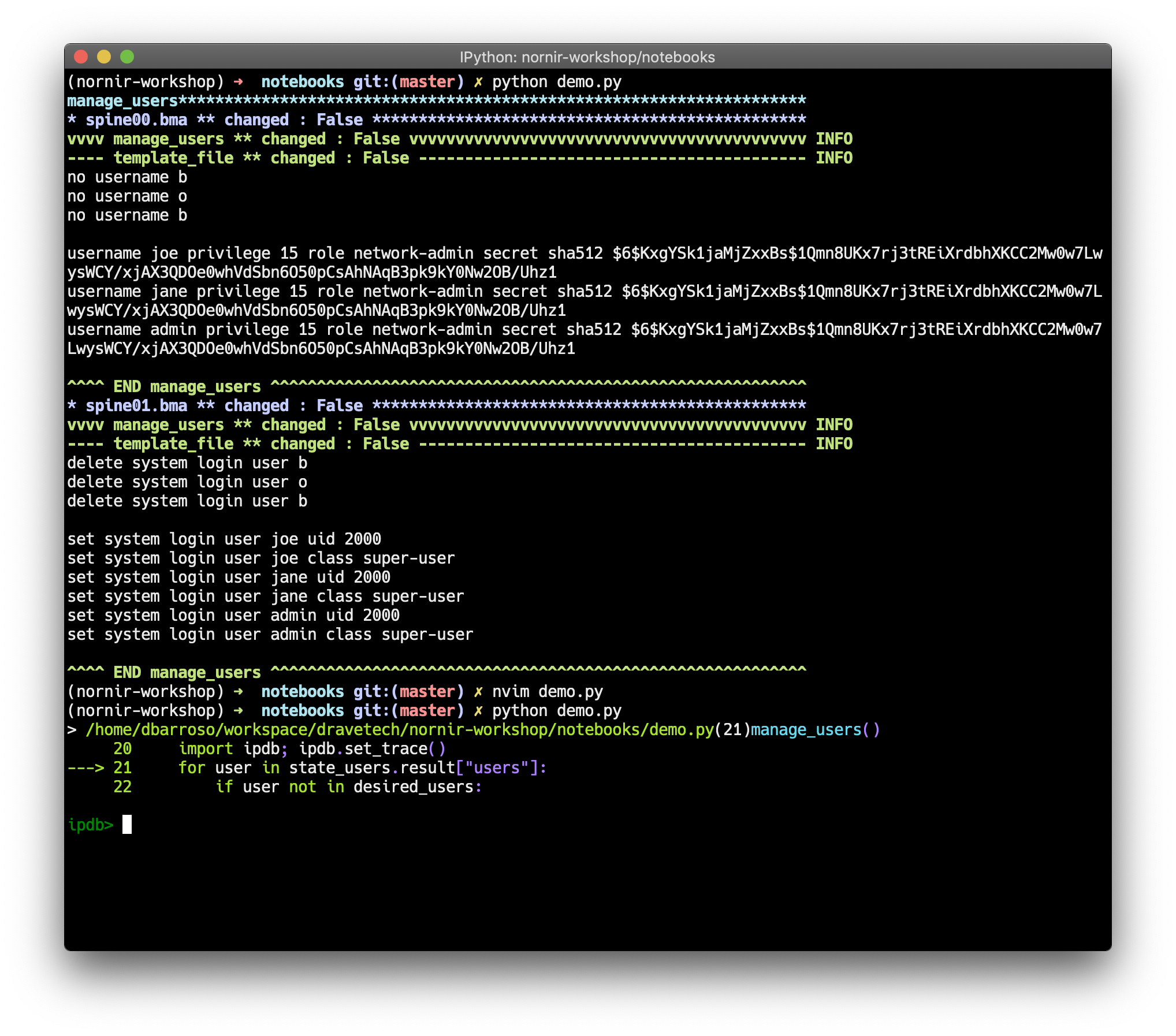1176x1036 pixels.
Task: Click the breakpoint arrow pointing at line 21
Action: tap(85, 767)
